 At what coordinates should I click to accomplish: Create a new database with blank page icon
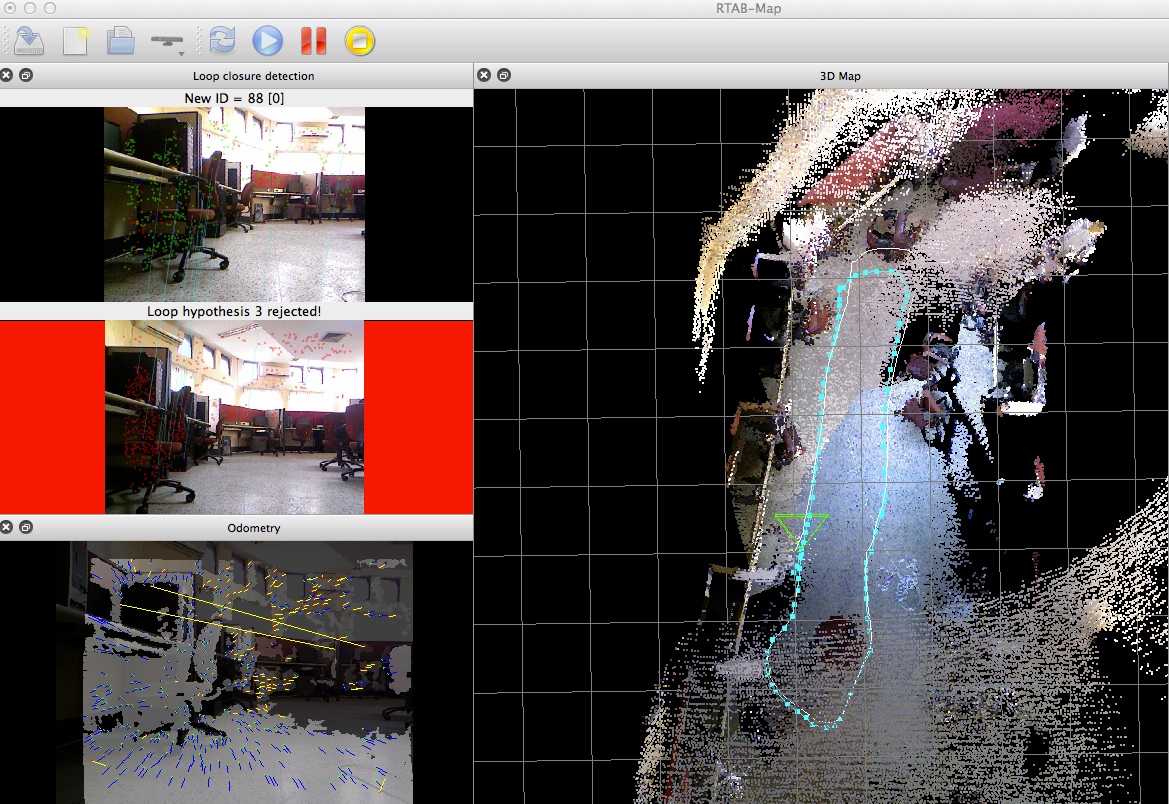tap(76, 41)
